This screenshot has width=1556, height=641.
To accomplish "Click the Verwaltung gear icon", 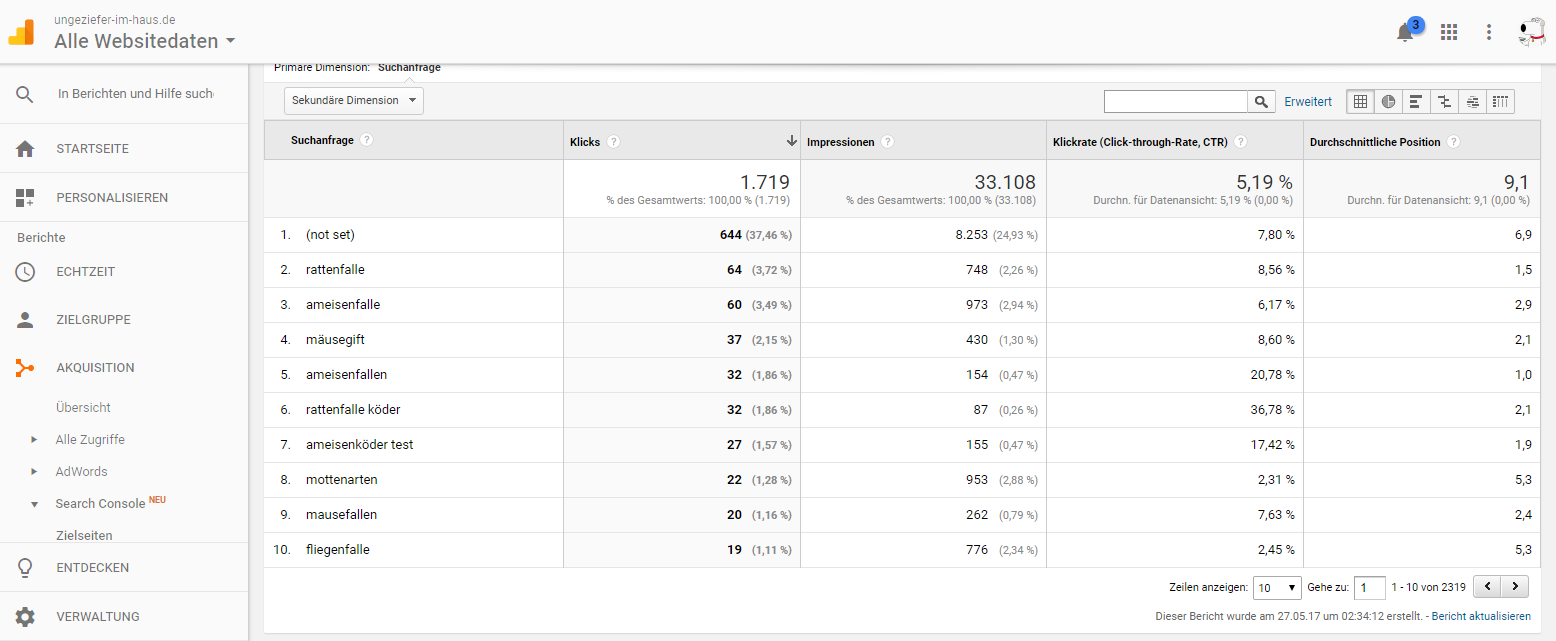I will [25, 617].
